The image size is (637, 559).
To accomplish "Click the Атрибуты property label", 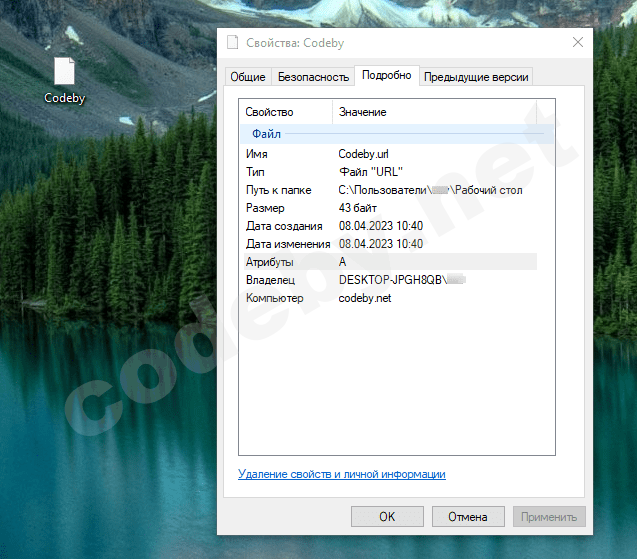I will (x=269, y=262).
